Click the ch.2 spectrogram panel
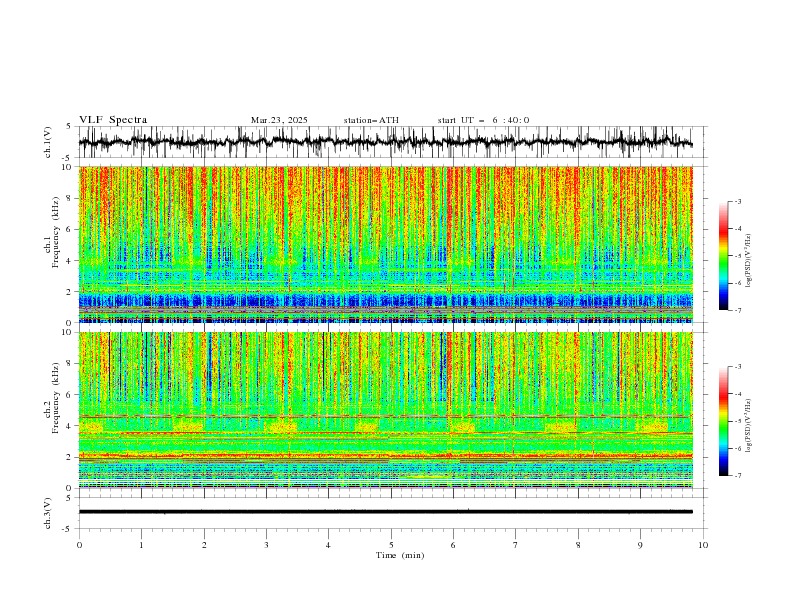 point(386,410)
